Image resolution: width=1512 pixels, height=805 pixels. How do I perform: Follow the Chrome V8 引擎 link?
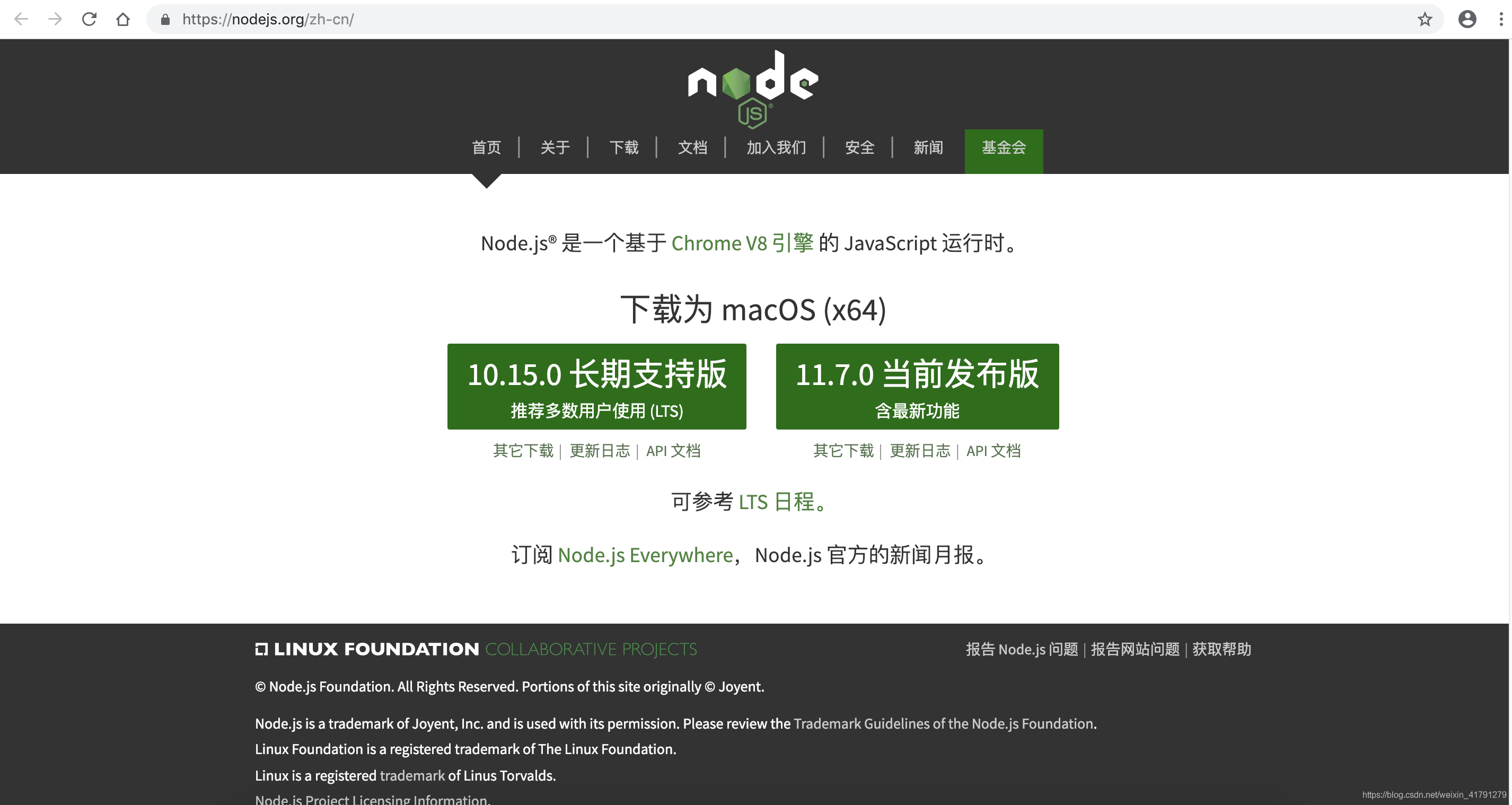[x=743, y=243]
